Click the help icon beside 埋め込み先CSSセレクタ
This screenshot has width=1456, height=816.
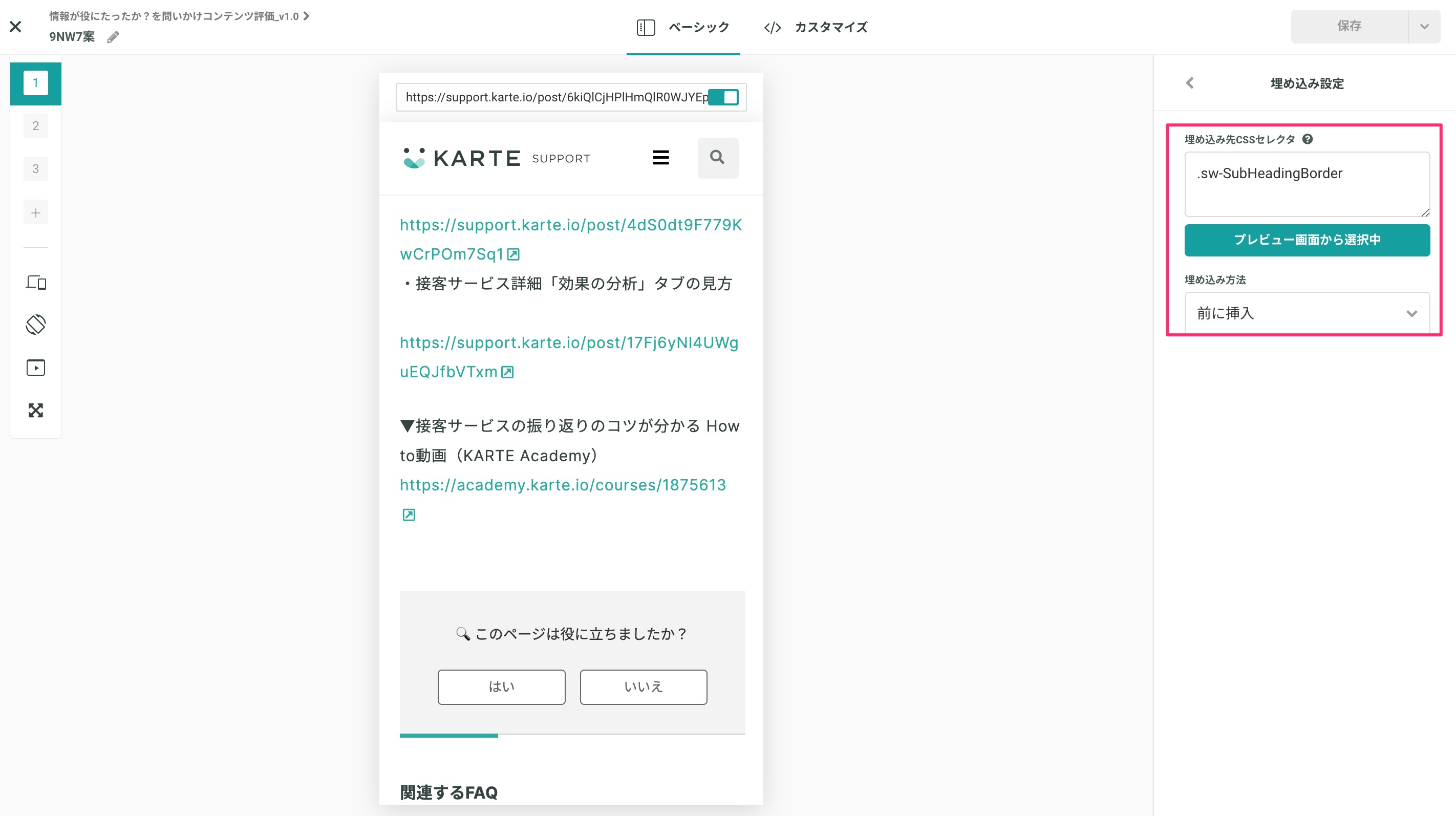tap(1308, 139)
